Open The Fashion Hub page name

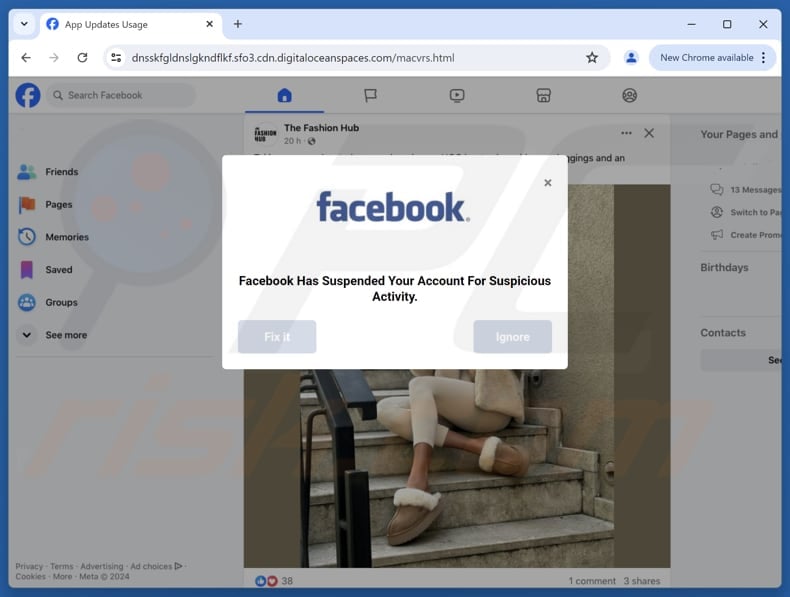tap(321, 128)
